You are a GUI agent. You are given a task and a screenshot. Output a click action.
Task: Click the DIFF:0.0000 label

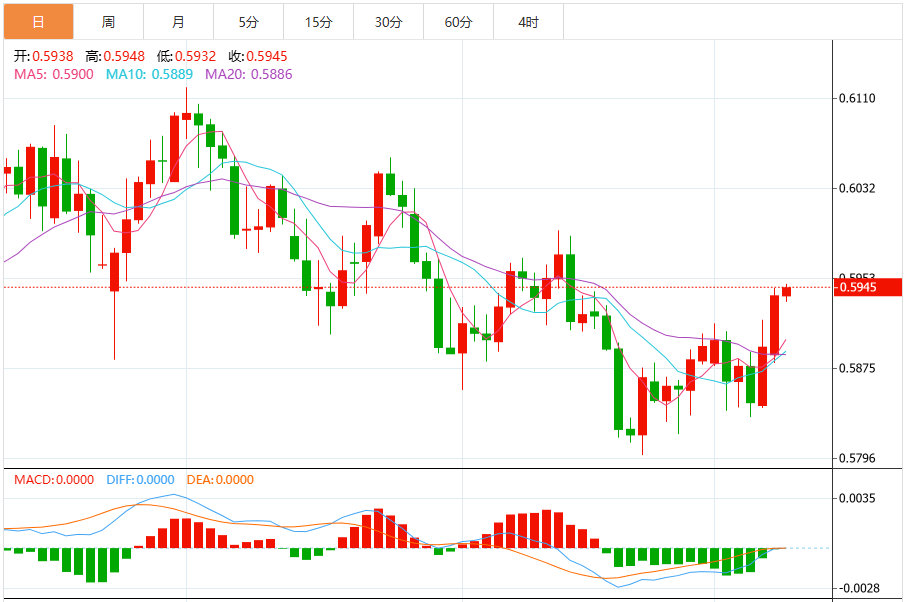141,480
